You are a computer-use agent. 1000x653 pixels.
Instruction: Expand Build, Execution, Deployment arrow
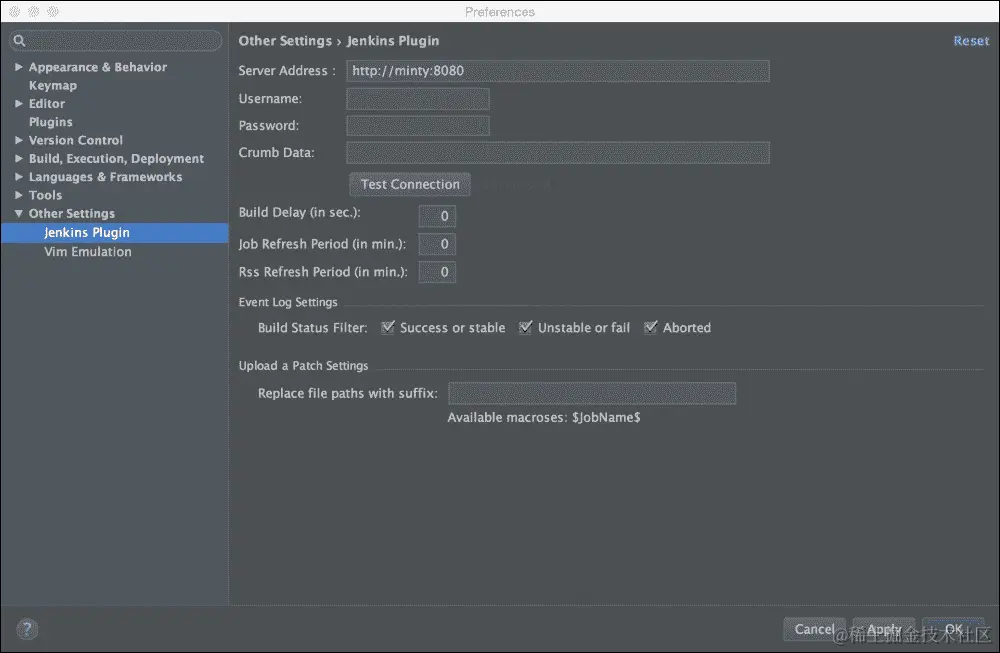[x=18, y=158]
